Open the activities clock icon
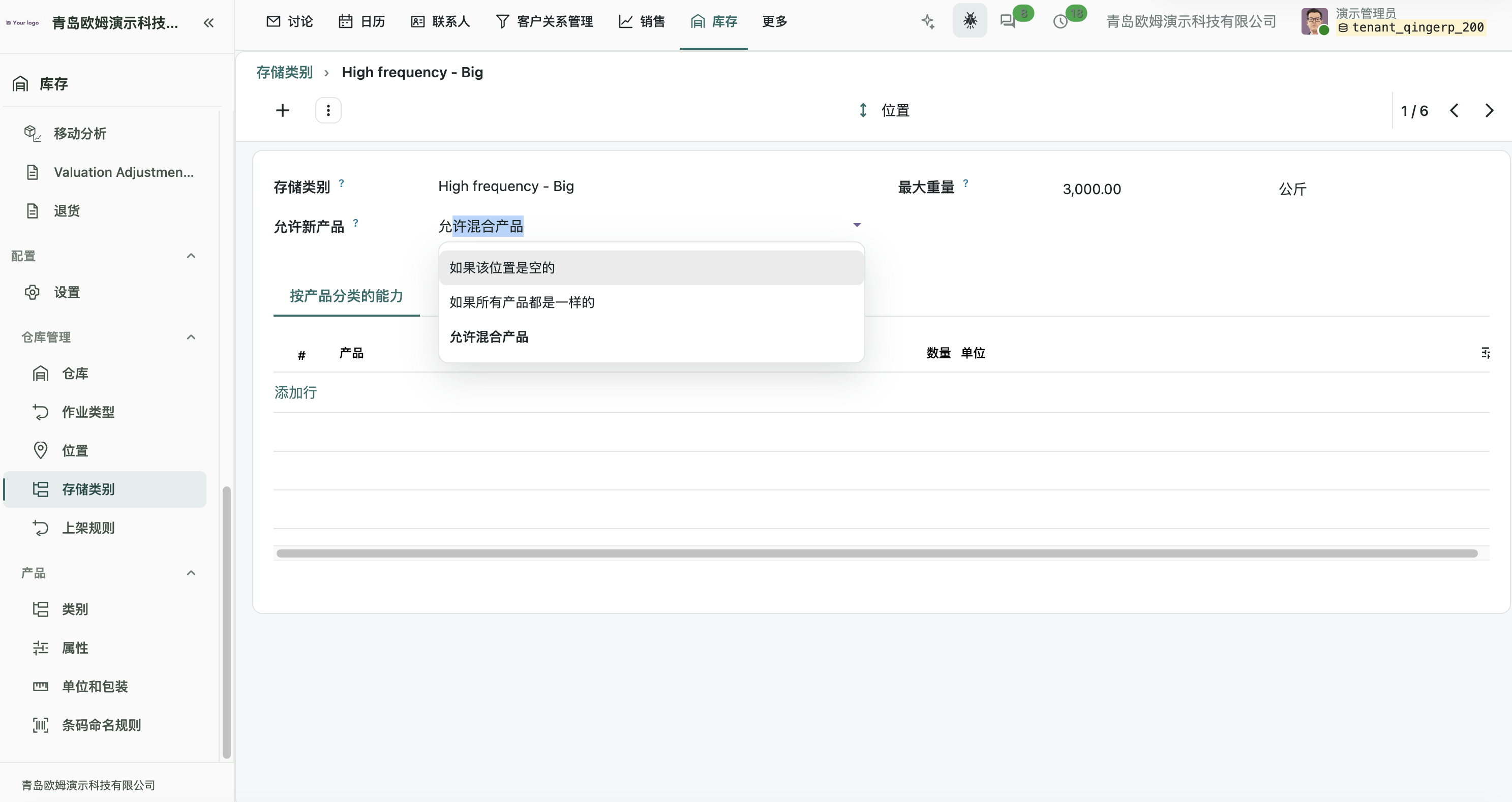Image resolution: width=1512 pixels, height=802 pixels. (1060, 22)
